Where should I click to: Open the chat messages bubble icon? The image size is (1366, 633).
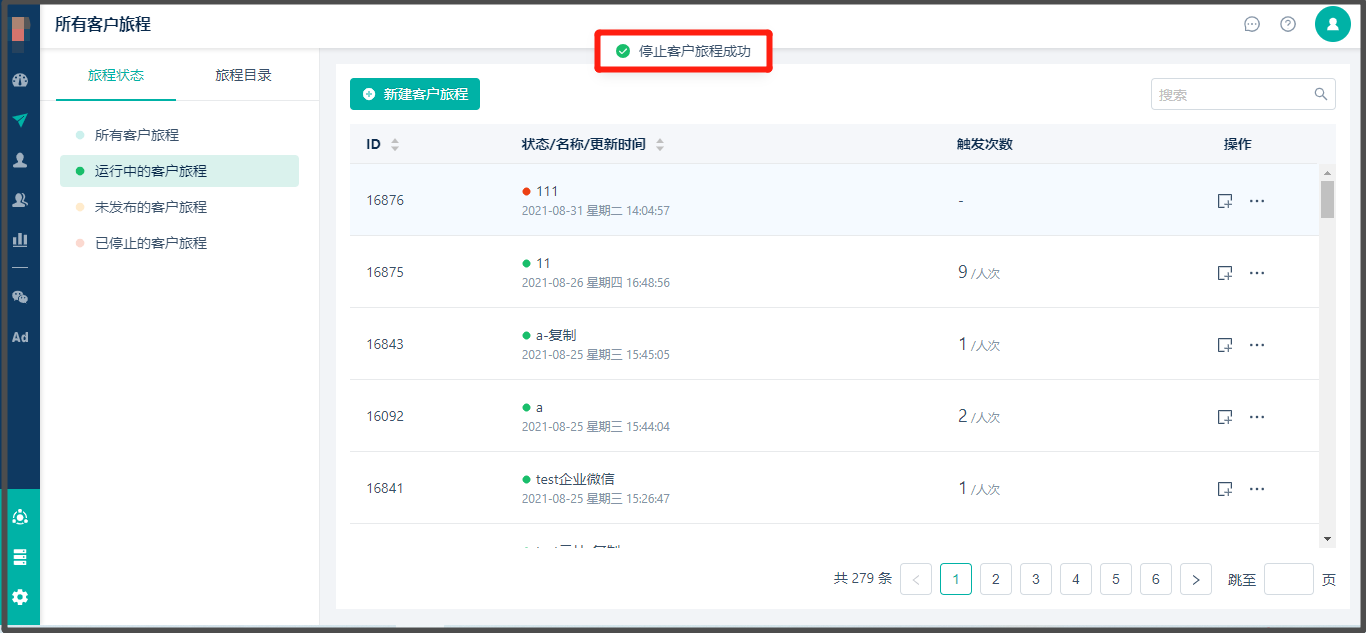(1252, 24)
